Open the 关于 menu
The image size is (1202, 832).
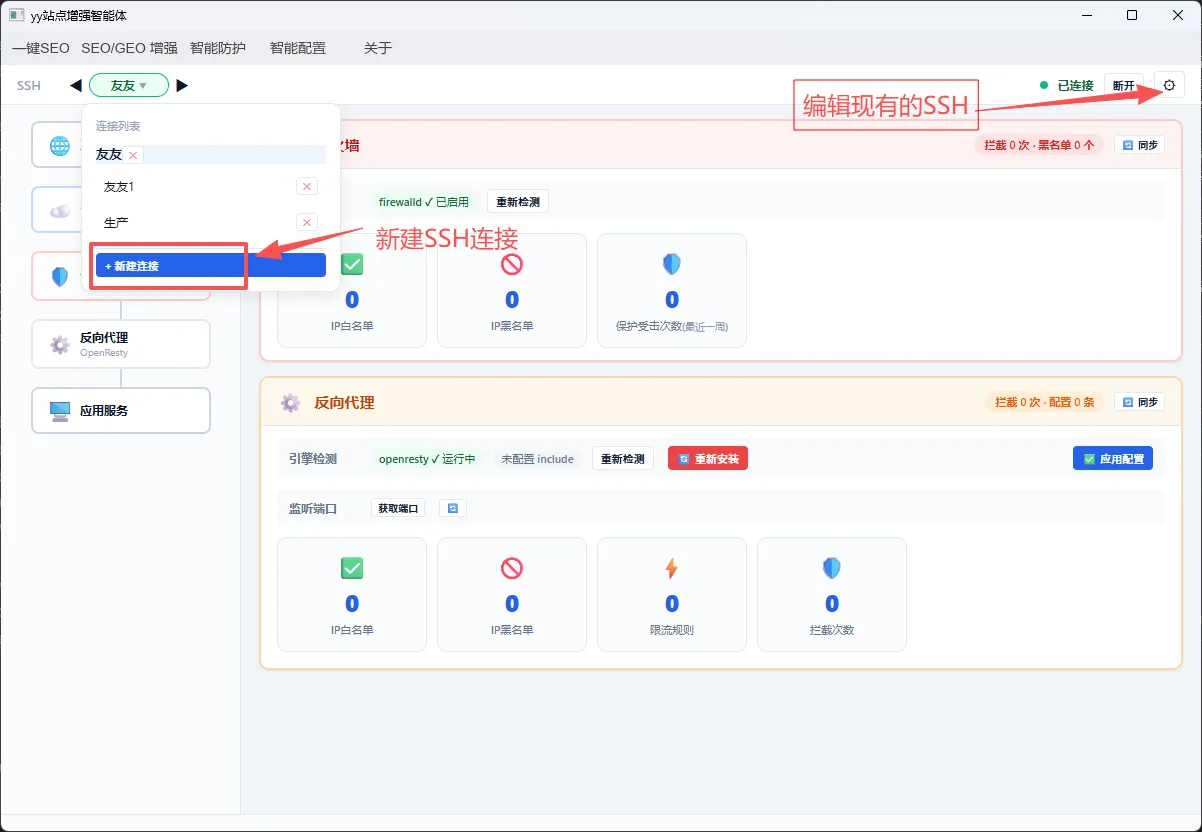(x=378, y=48)
